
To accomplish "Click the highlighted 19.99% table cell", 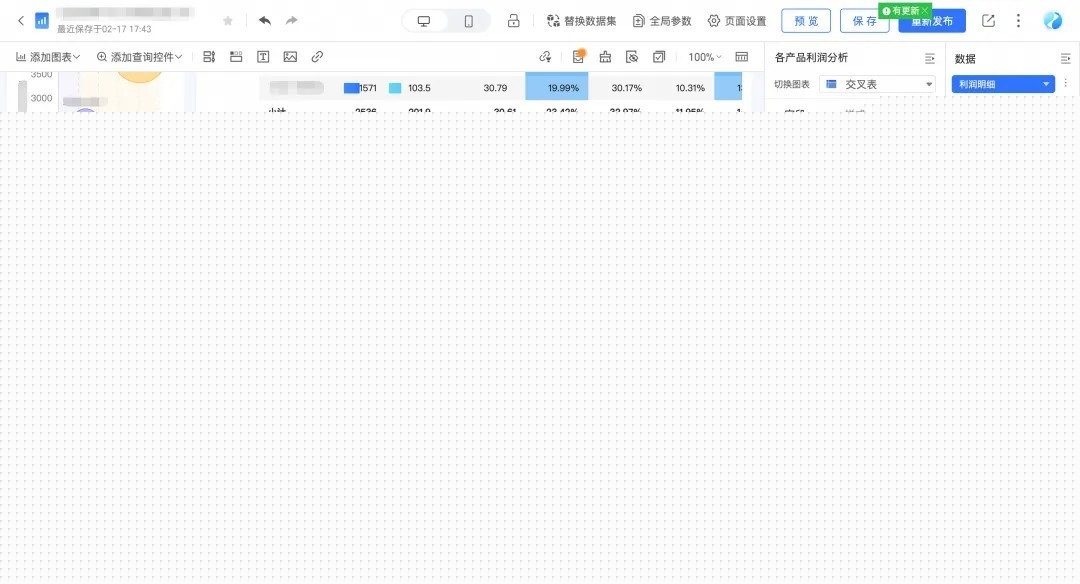I will point(557,87).
